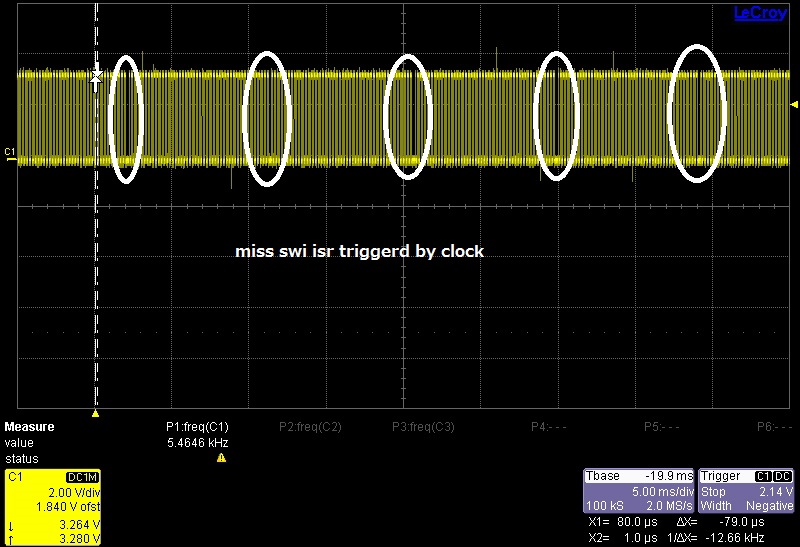The width and height of the screenshot is (800, 547).
Task: Click the X2= 1.0 µs cursor readout
Action: pyautogui.click(x=622, y=538)
